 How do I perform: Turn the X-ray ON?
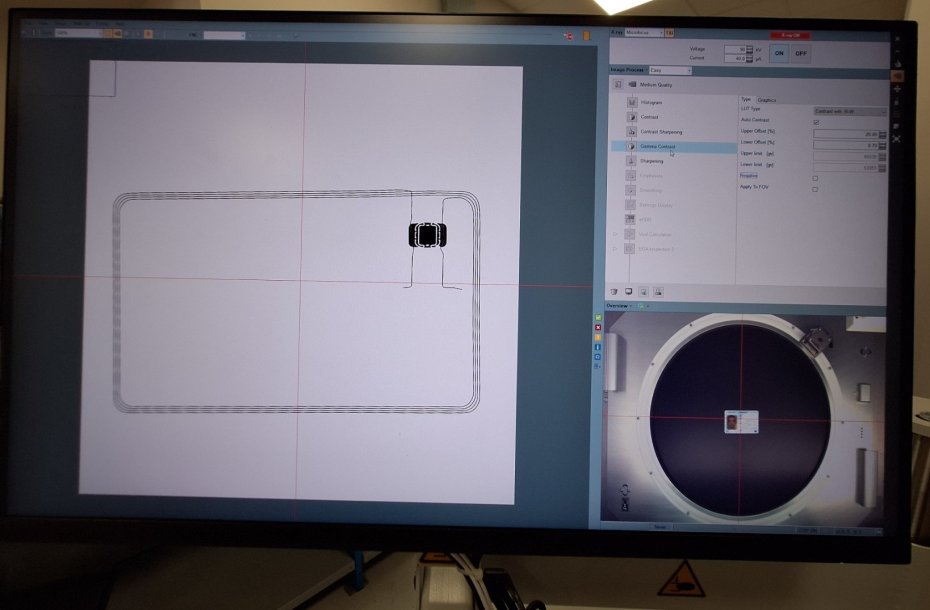click(x=779, y=53)
